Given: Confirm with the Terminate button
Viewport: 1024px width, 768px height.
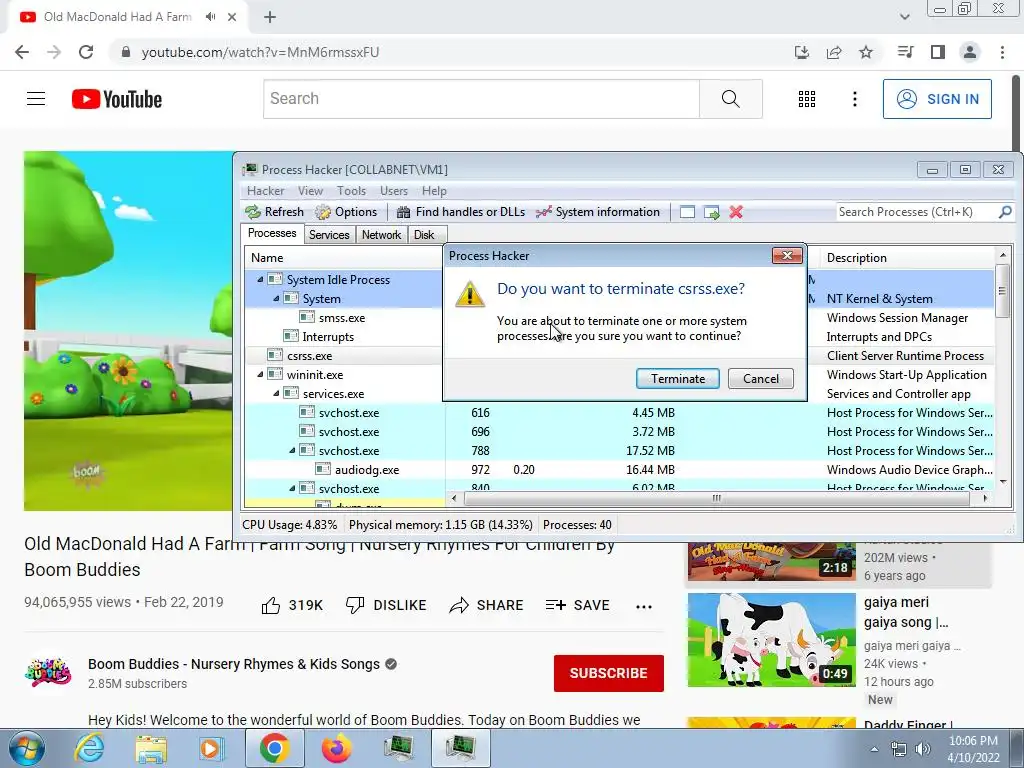Looking at the screenshot, I should tap(678, 379).
